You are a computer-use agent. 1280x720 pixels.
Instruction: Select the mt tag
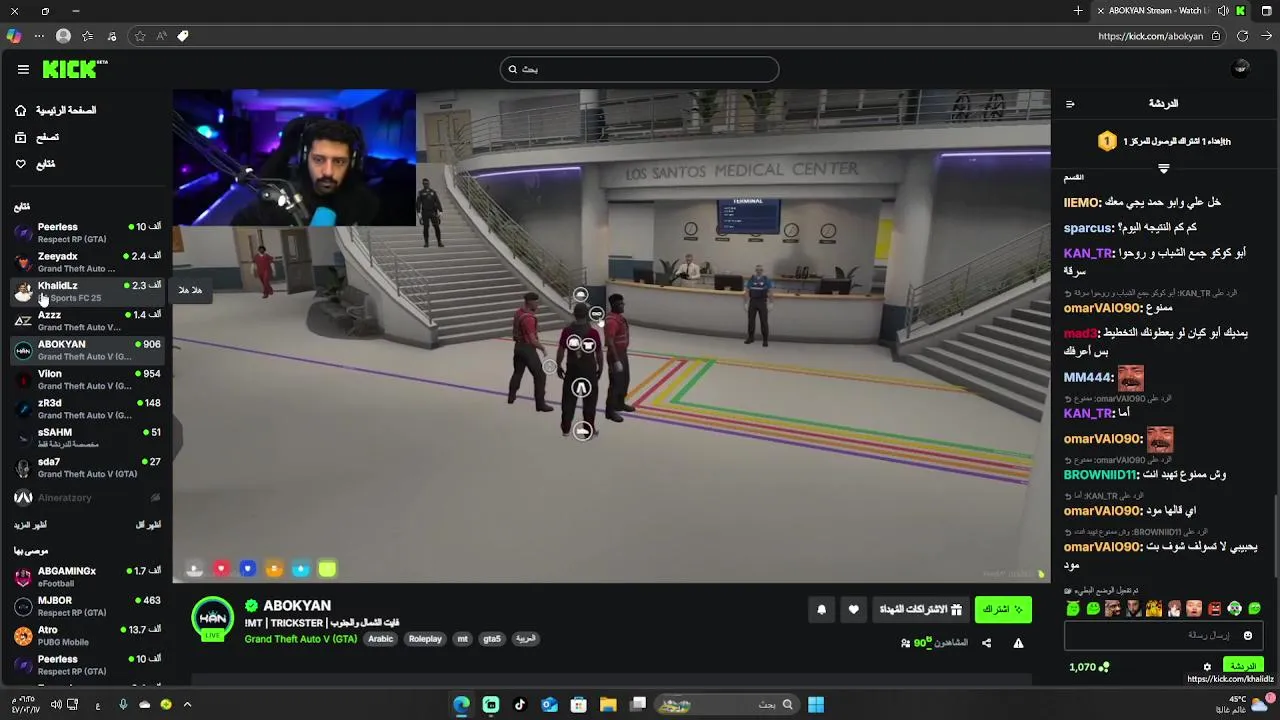(462, 639)
